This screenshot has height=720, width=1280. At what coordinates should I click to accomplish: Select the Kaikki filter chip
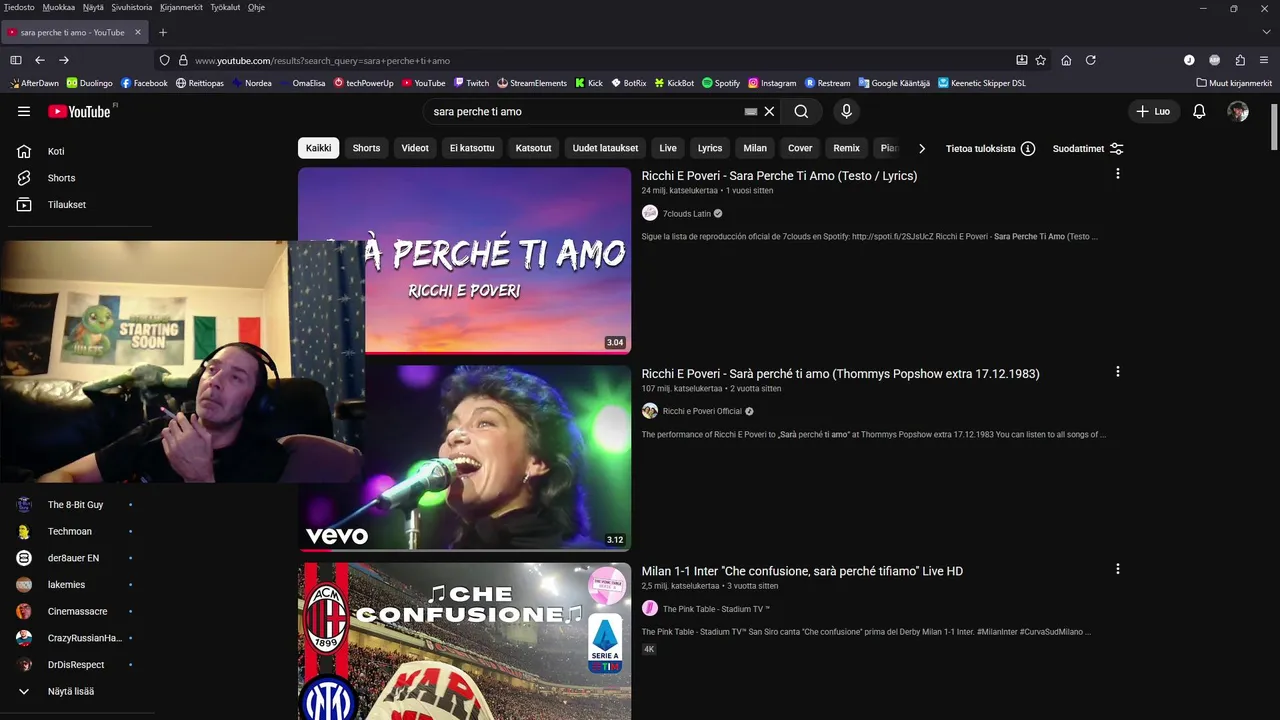[x=318, y=148]
